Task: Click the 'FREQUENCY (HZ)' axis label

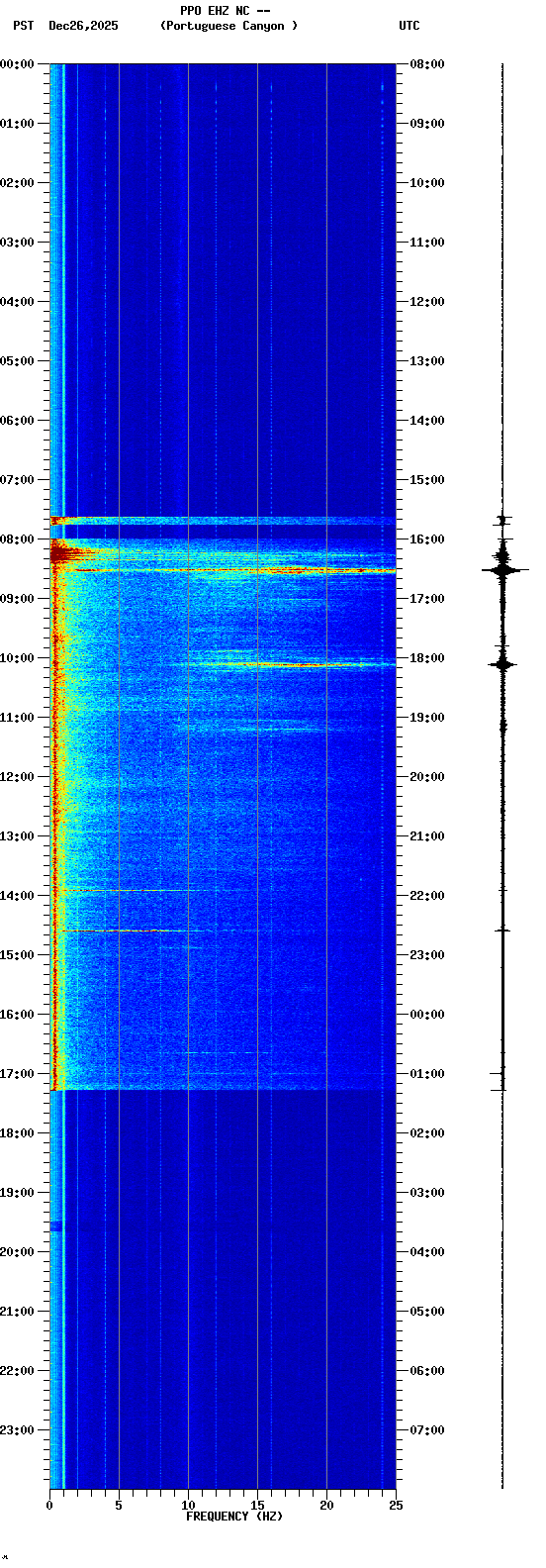Action: 234,1517
